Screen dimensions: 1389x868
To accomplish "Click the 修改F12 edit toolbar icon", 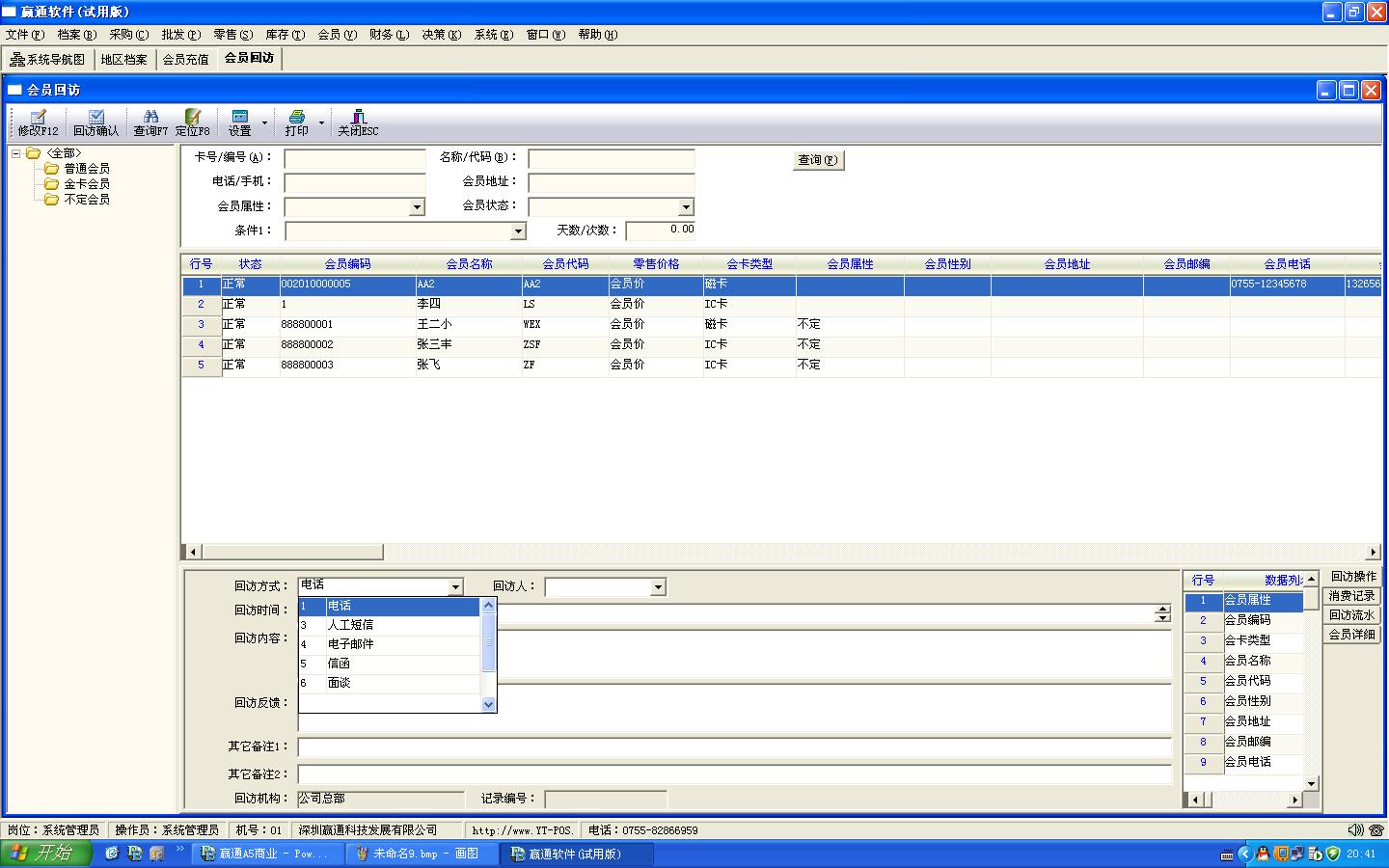I will point(38,122).
